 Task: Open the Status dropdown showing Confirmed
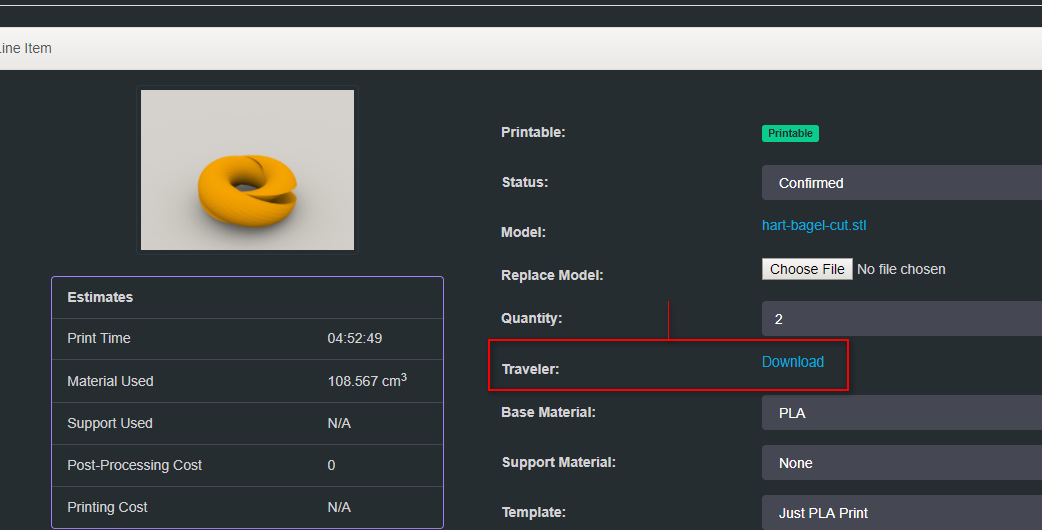pyautogui.click(x=900, y=183)
